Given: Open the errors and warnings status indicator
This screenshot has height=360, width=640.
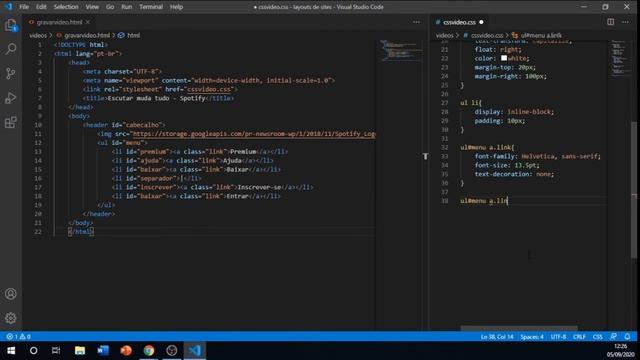Looking at the screenshot, I should (18, 337).
